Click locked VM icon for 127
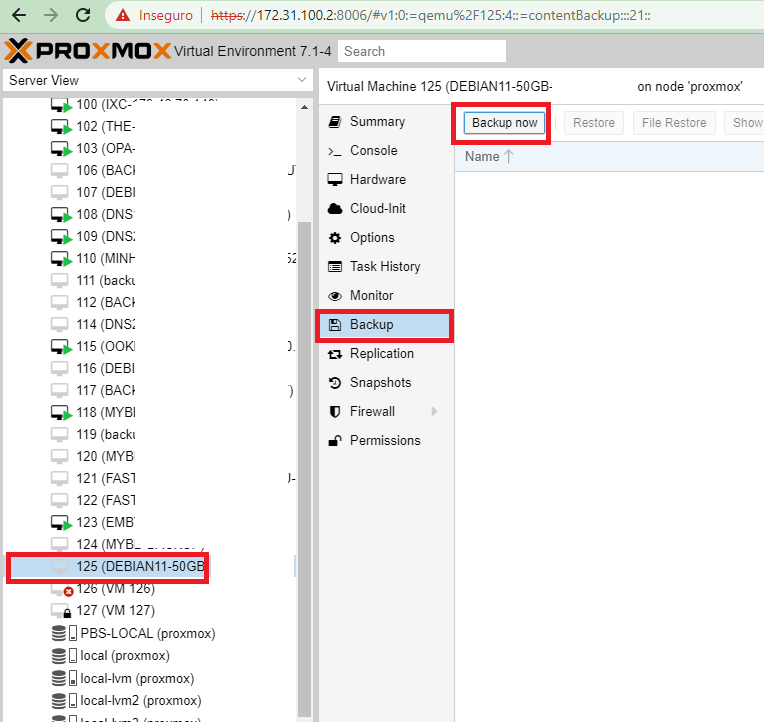Image resolution: width=764 pixels, height=722 pixels. 61,611
